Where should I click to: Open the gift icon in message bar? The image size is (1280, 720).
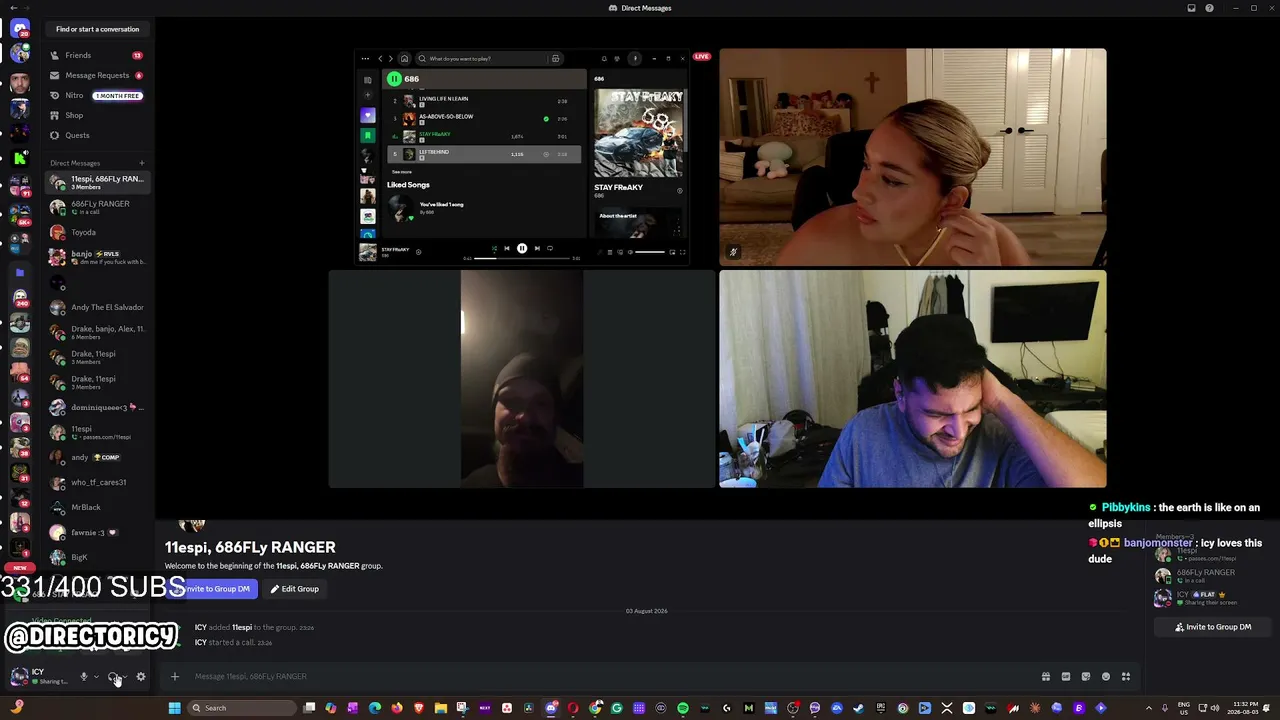click(1046, 676)
